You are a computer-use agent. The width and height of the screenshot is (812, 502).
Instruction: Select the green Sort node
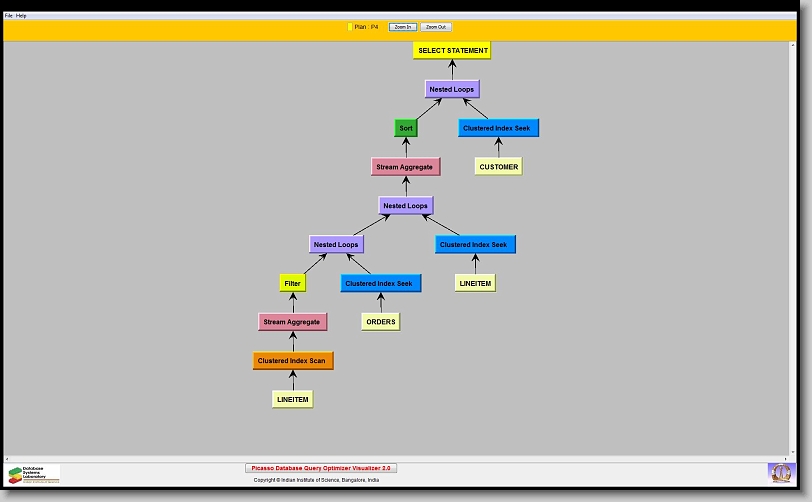[406, 128]
